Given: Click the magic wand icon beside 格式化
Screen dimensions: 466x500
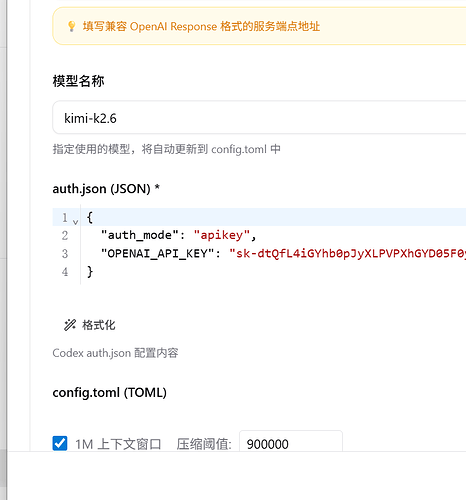Looking at the screenshot, I should click(x=70, y=325).
